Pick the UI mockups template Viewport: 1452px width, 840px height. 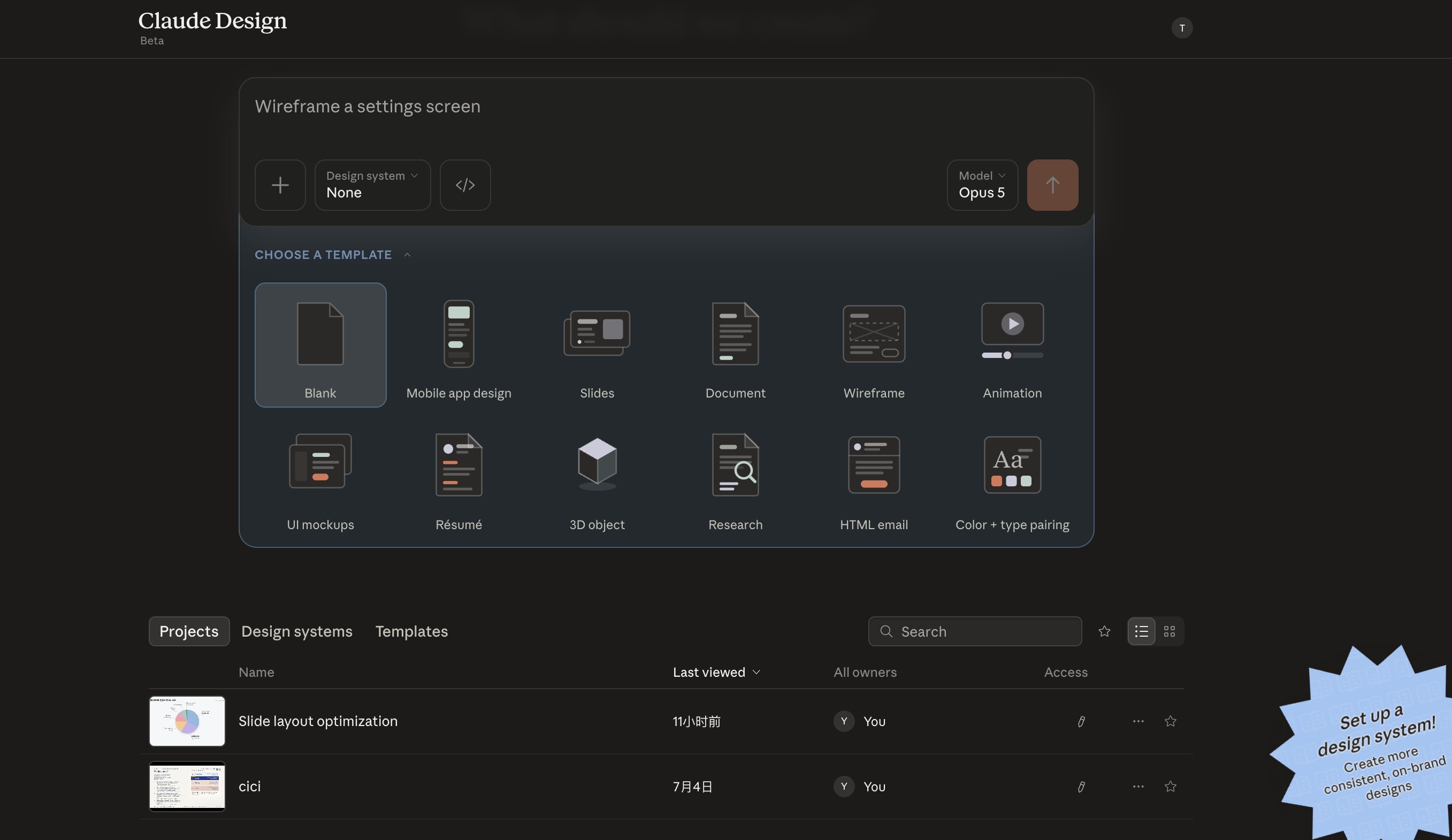320,477
